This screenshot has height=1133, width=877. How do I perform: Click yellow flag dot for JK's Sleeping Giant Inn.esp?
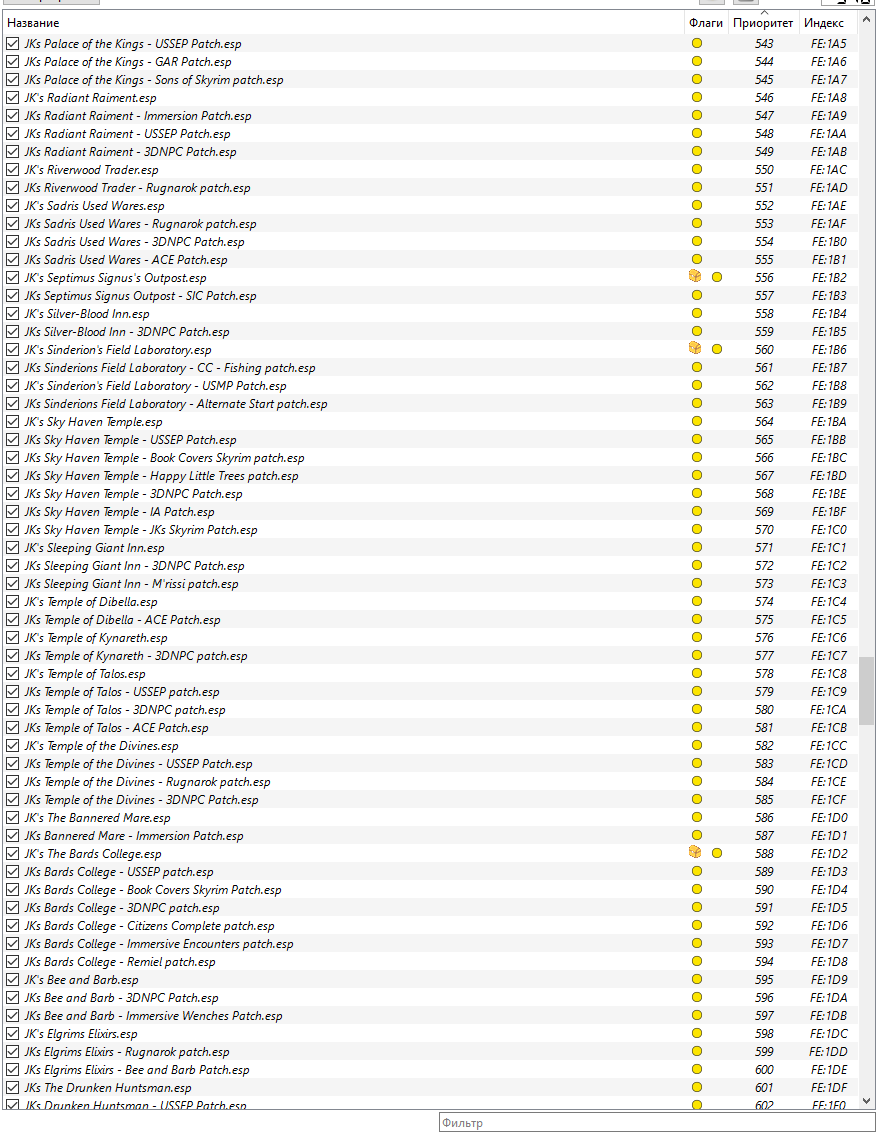coord(696,547)
